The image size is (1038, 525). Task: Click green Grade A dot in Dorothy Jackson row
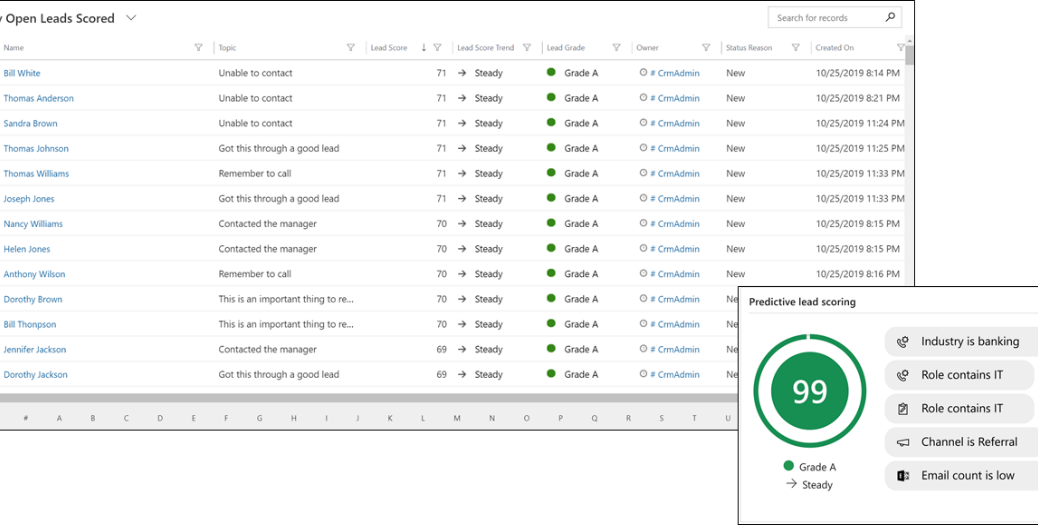pyautogui.click(x=551, y=374)
